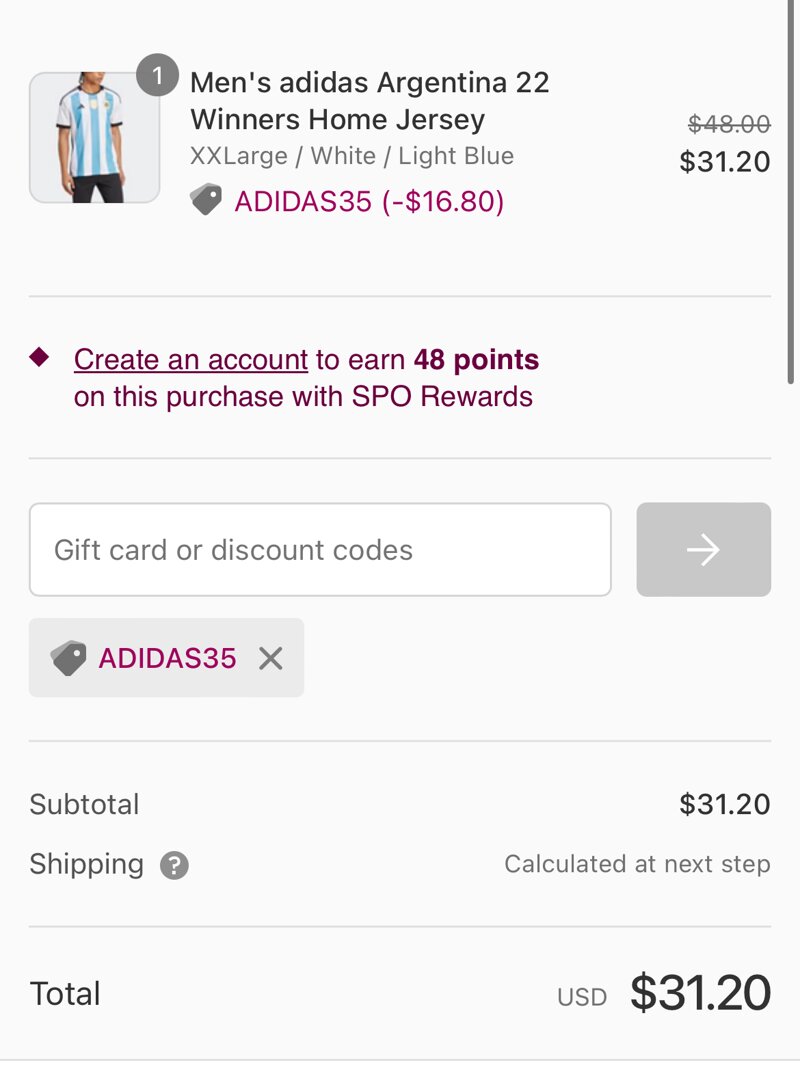The image size is (800, 1078).
Task: Click the vertical scrollbar on the right
Action: click(x=790, y=192)
